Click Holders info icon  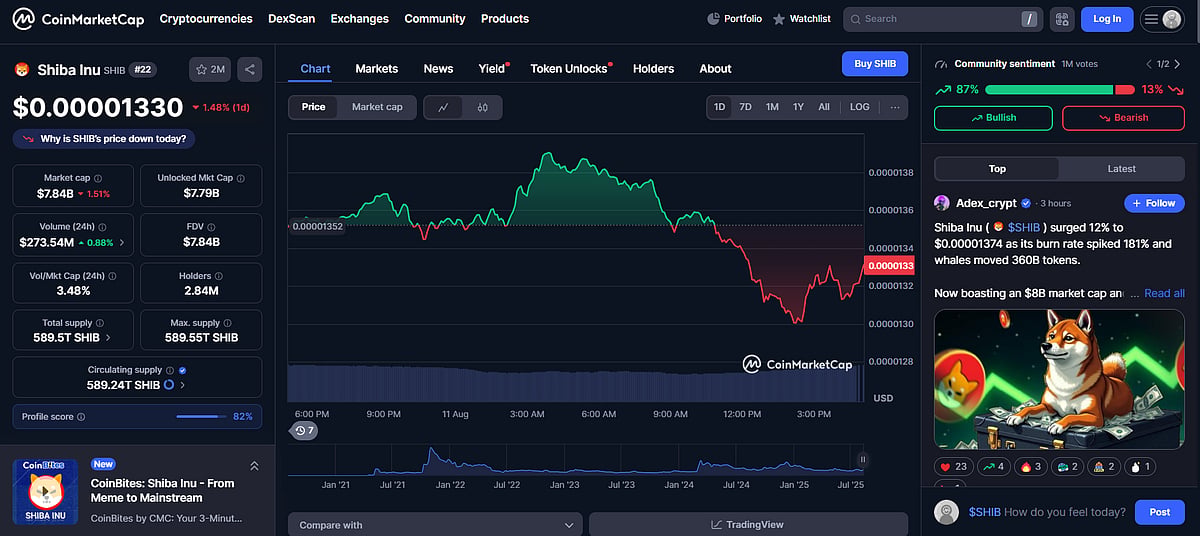point(220,276)
